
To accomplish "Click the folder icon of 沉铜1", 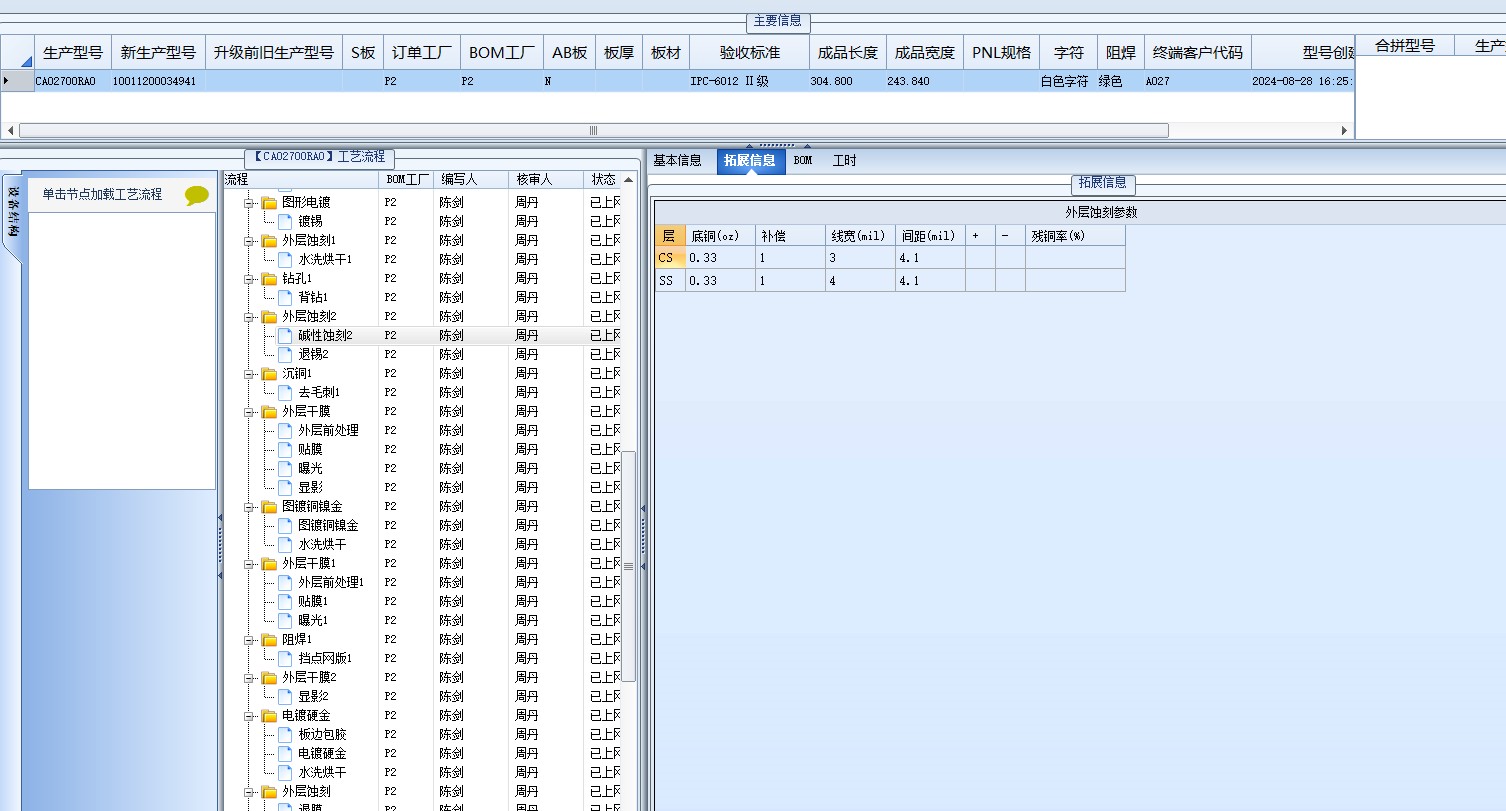I will coord(269,373).
